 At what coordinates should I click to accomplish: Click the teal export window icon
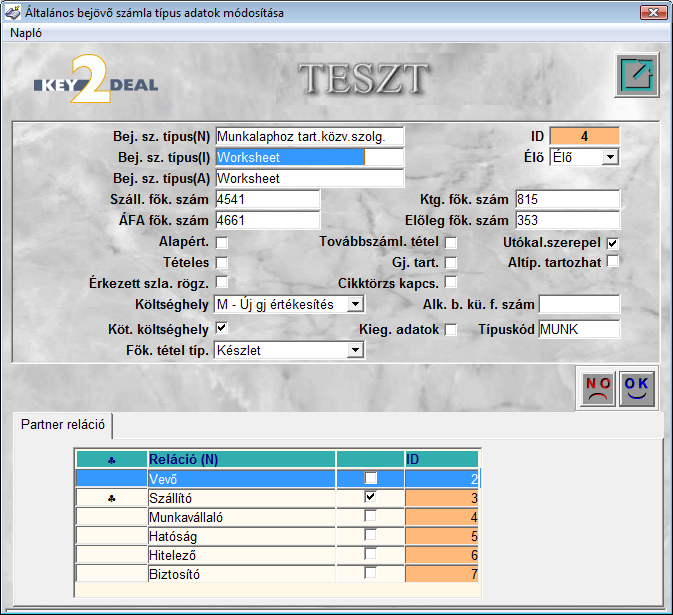tap(637, 75)
